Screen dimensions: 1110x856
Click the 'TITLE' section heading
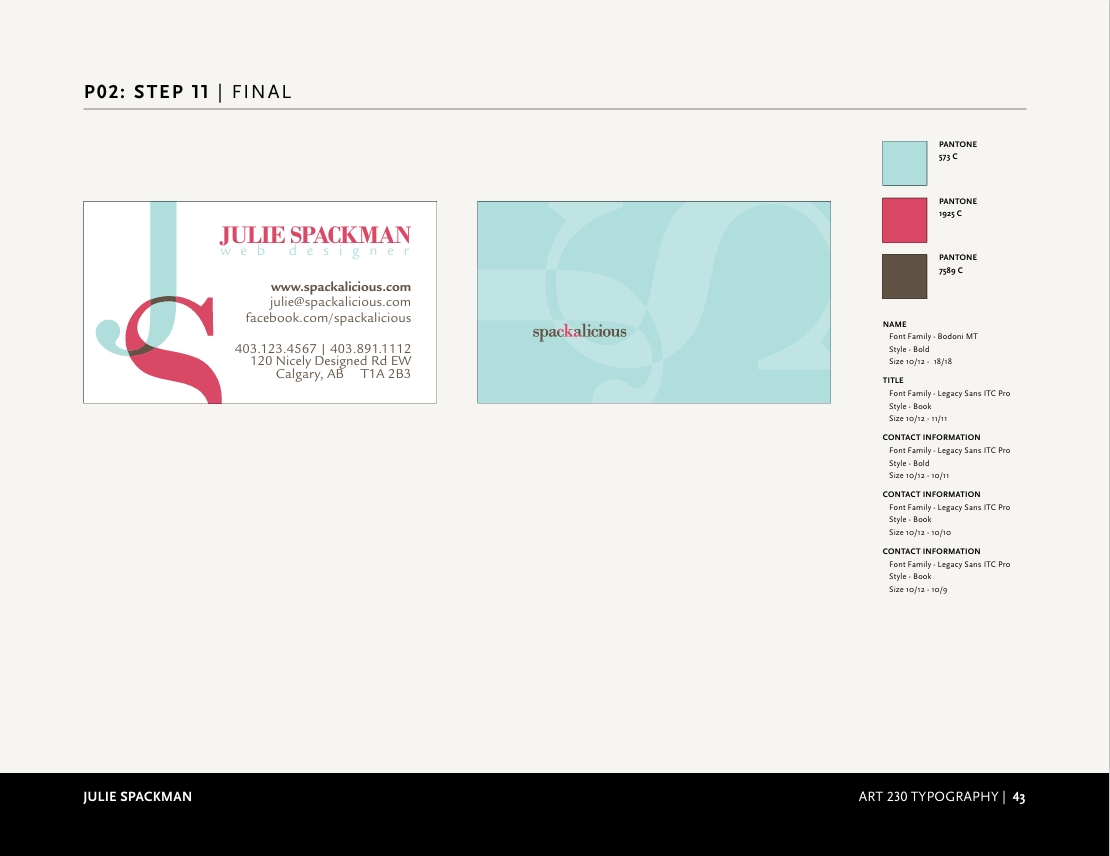[893, 380]
